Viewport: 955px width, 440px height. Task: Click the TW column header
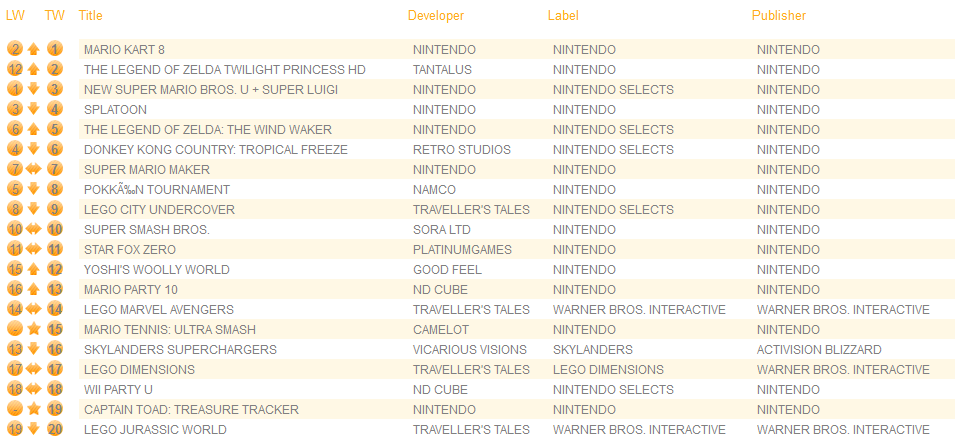[55, 16]
